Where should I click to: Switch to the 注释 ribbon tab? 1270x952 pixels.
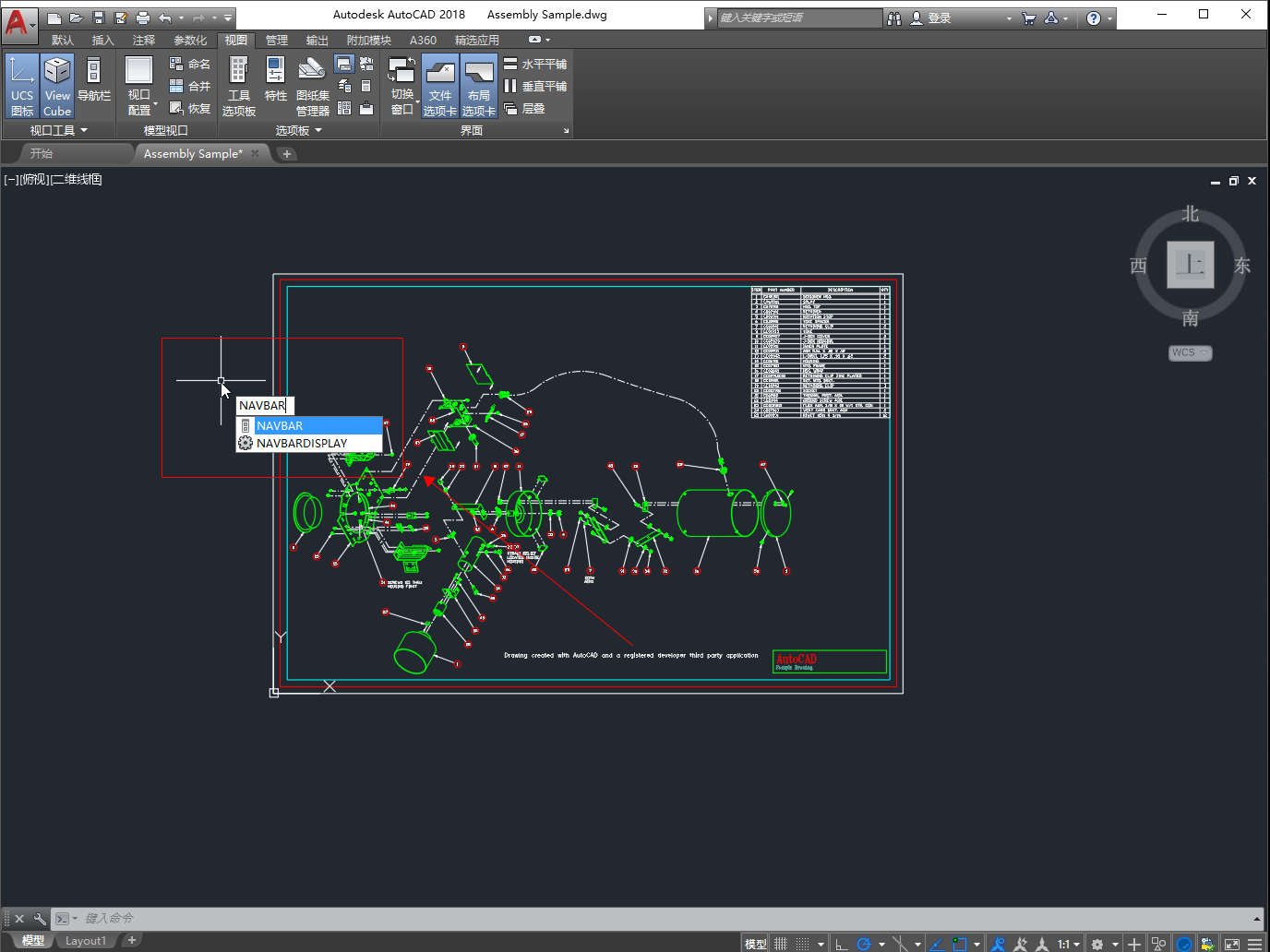[x=144, y=40]
